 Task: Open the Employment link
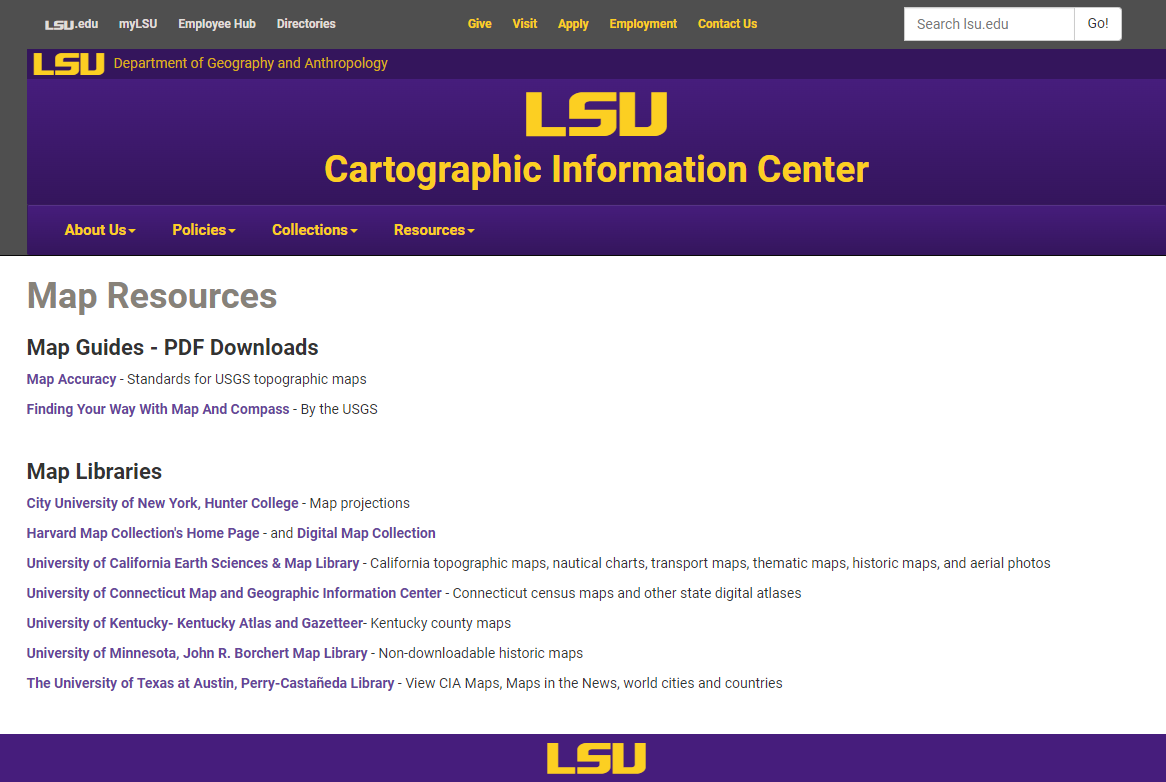coord(642,24)
